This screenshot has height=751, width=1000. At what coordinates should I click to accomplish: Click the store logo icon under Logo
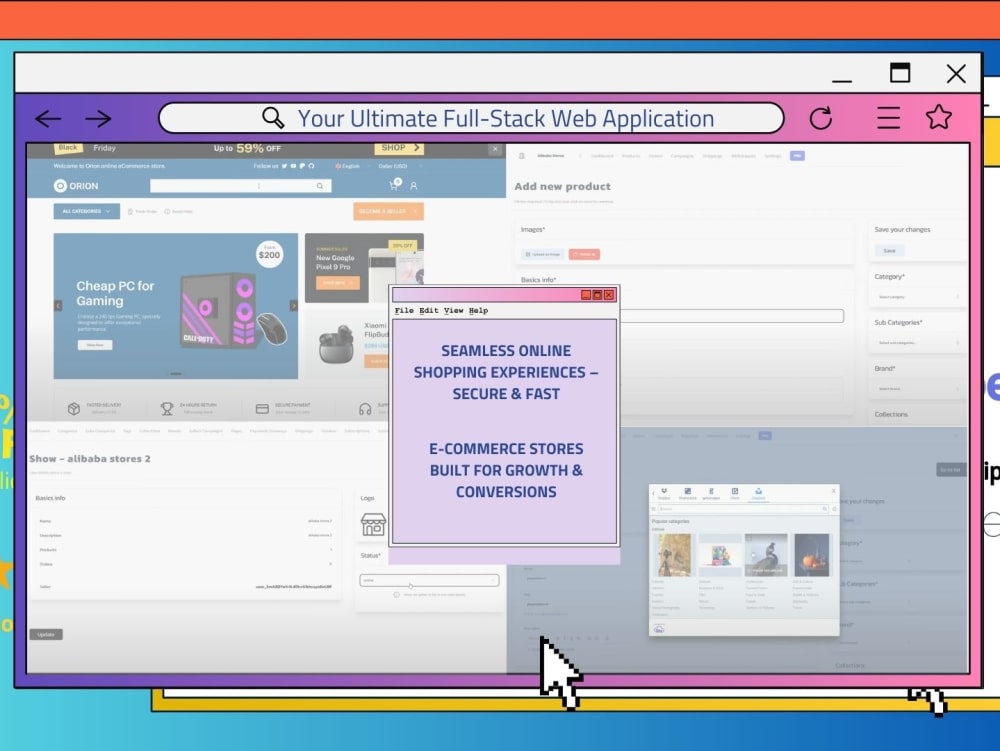(373, 525)
